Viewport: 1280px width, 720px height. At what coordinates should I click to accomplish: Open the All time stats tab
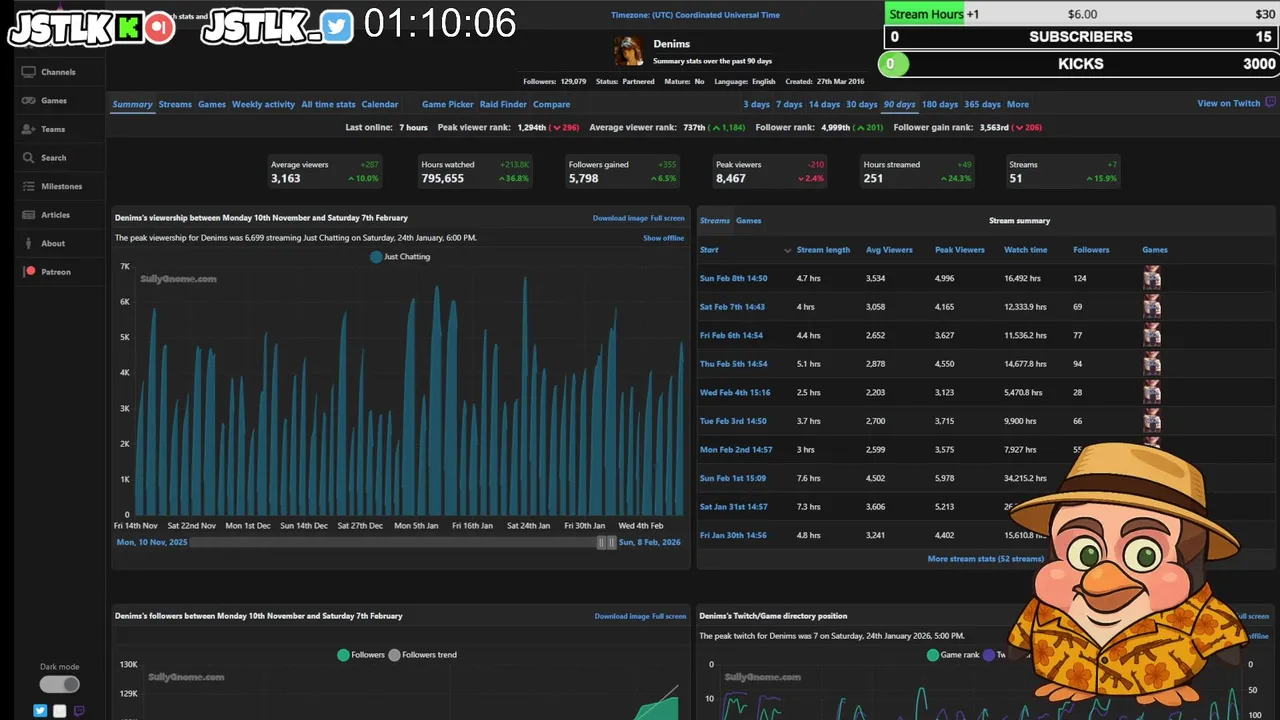[328, 104]
